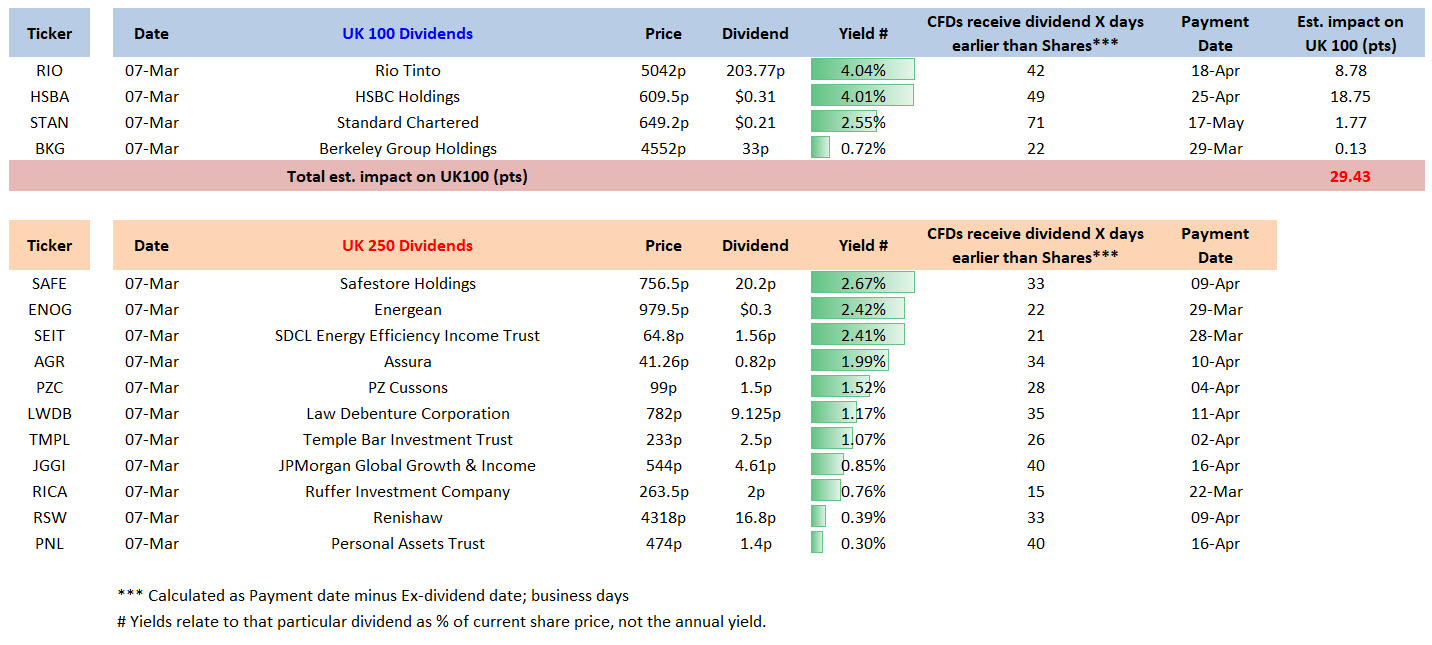This screenshot has height=645, width=1432.
Task: Select 'JPMorgan Global Growth & Income' cell
Action: (407, 465)
